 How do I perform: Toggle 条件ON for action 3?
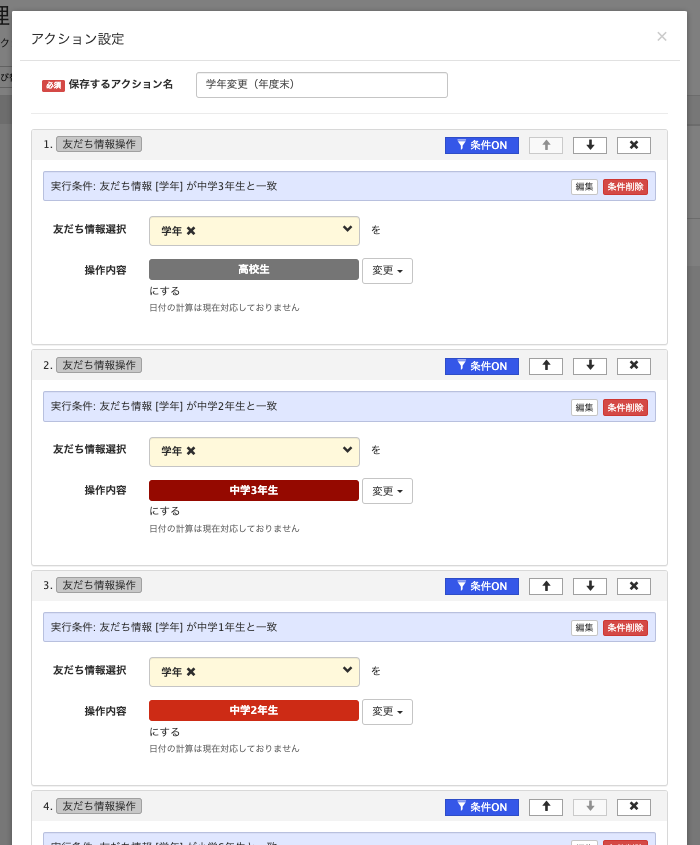point(481,586)
